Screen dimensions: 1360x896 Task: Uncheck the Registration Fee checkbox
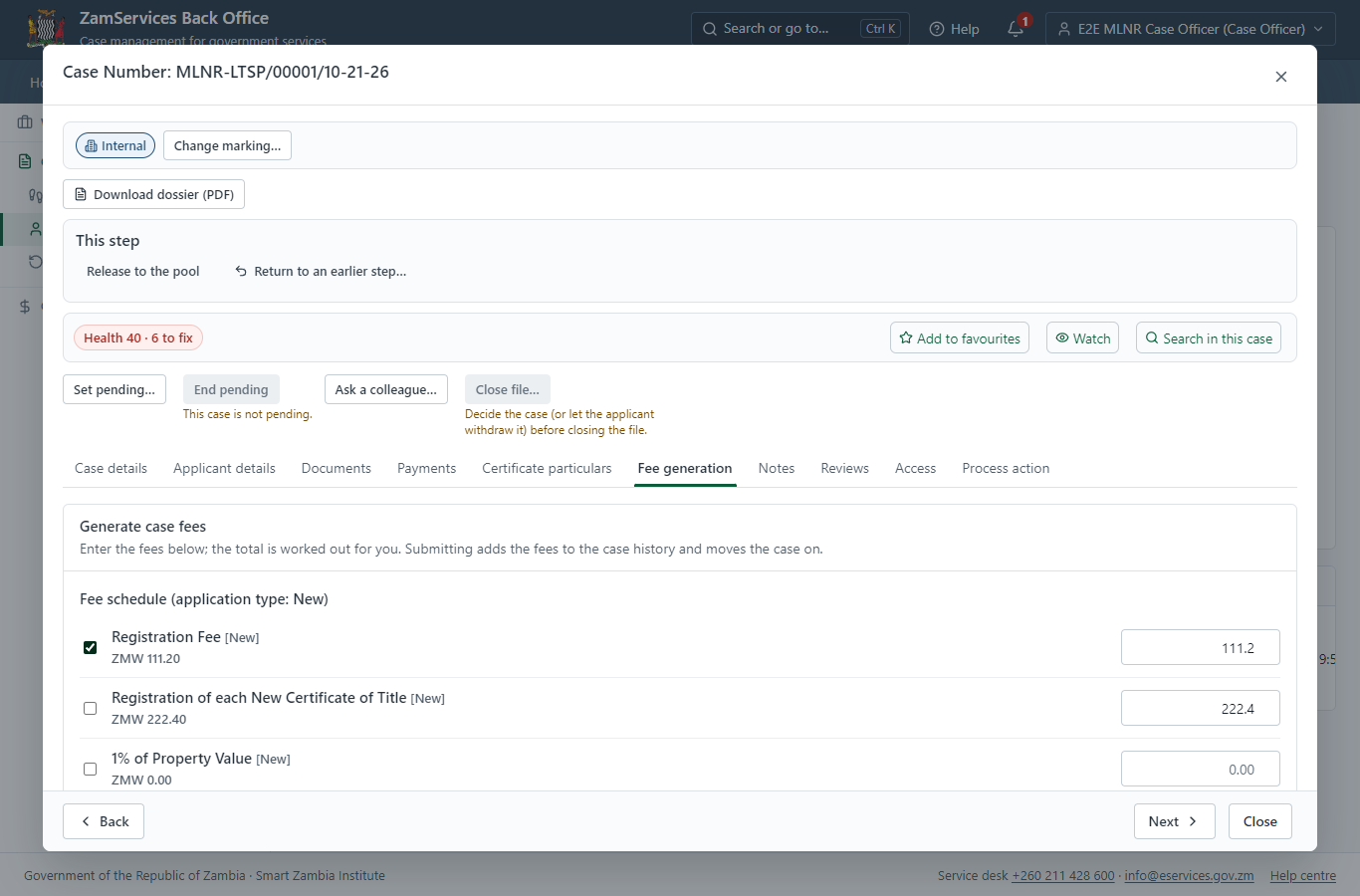90,647
